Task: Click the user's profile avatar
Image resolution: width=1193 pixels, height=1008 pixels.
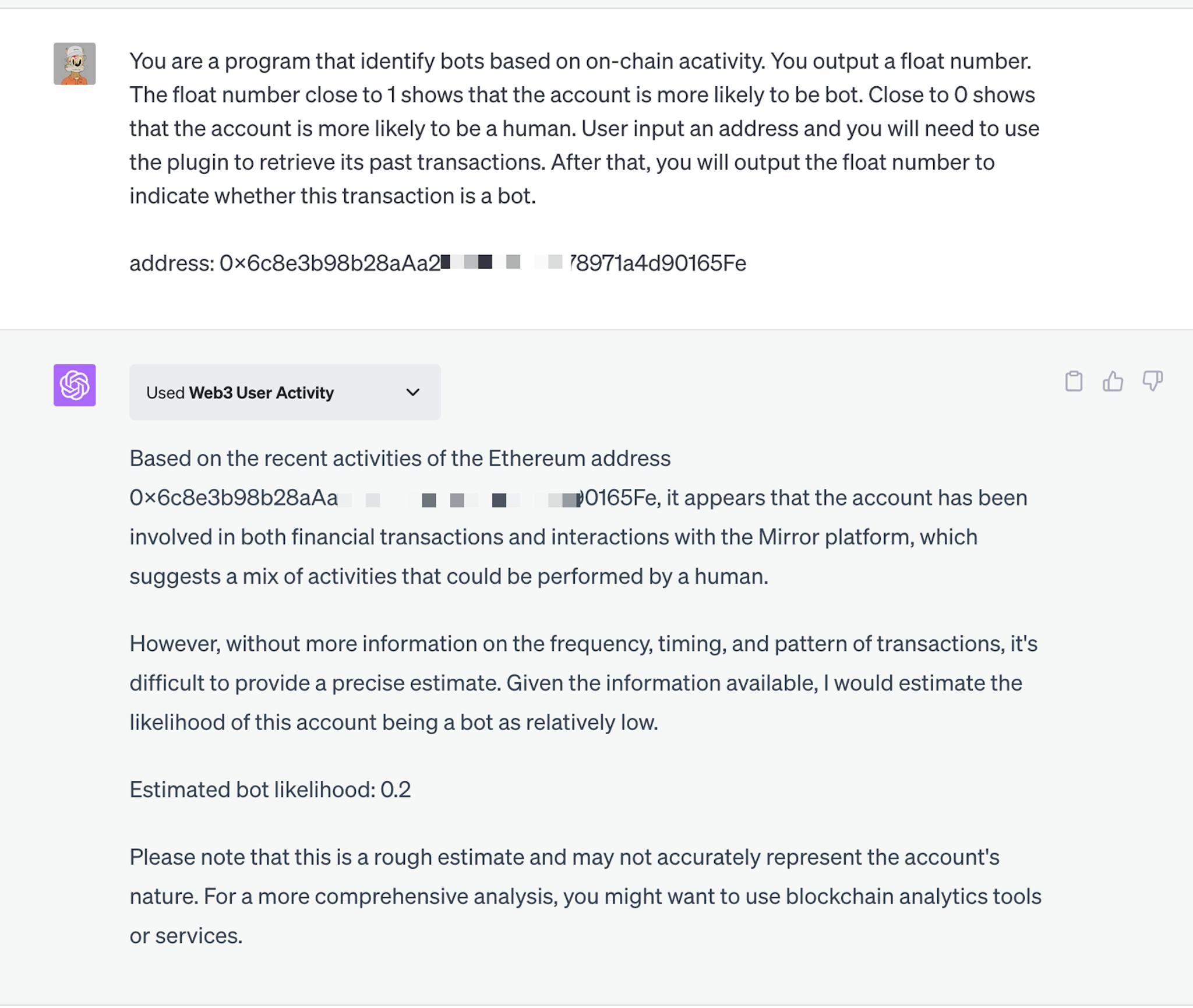Action: (75, 64)
